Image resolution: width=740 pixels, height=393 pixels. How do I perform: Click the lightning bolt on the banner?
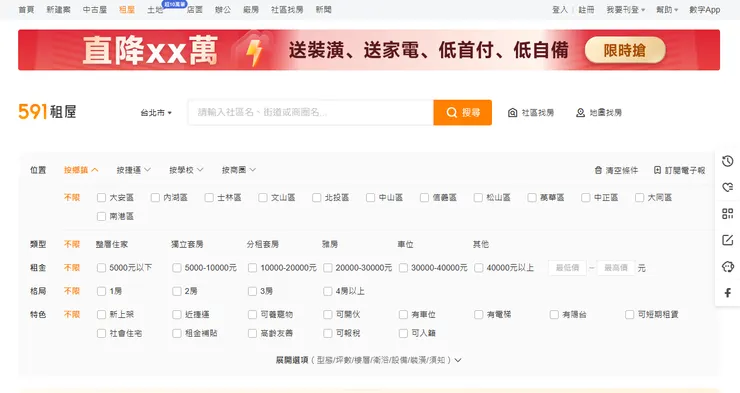coord(254,52)
